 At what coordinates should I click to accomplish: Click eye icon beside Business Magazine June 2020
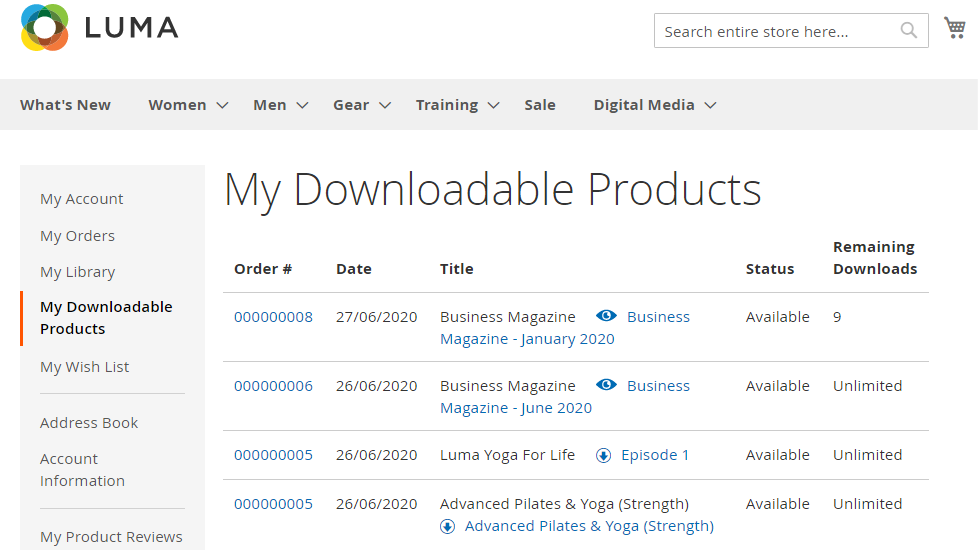click(606, 385)
